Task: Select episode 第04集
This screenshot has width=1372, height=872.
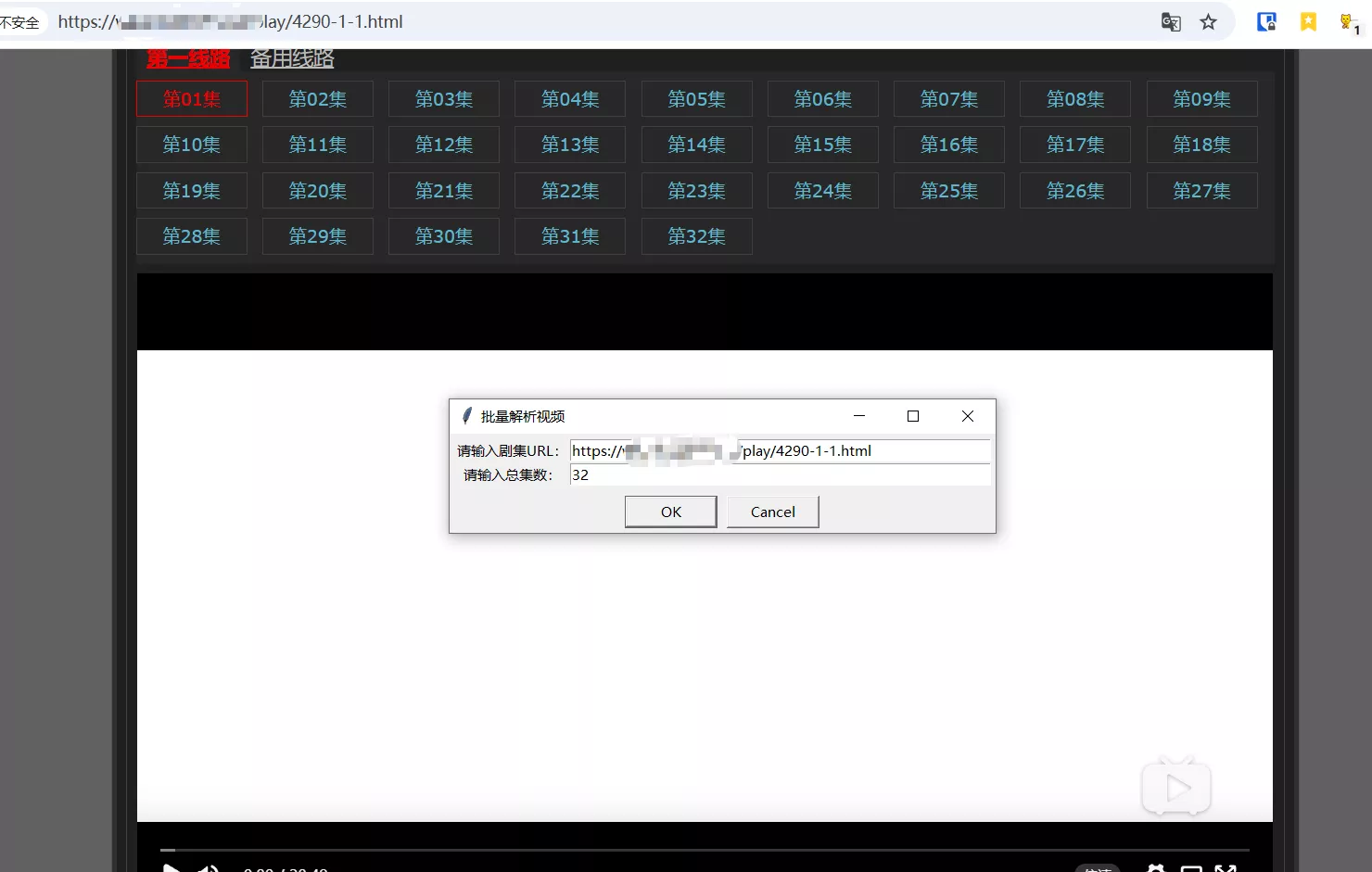Action: pos(570,99)
